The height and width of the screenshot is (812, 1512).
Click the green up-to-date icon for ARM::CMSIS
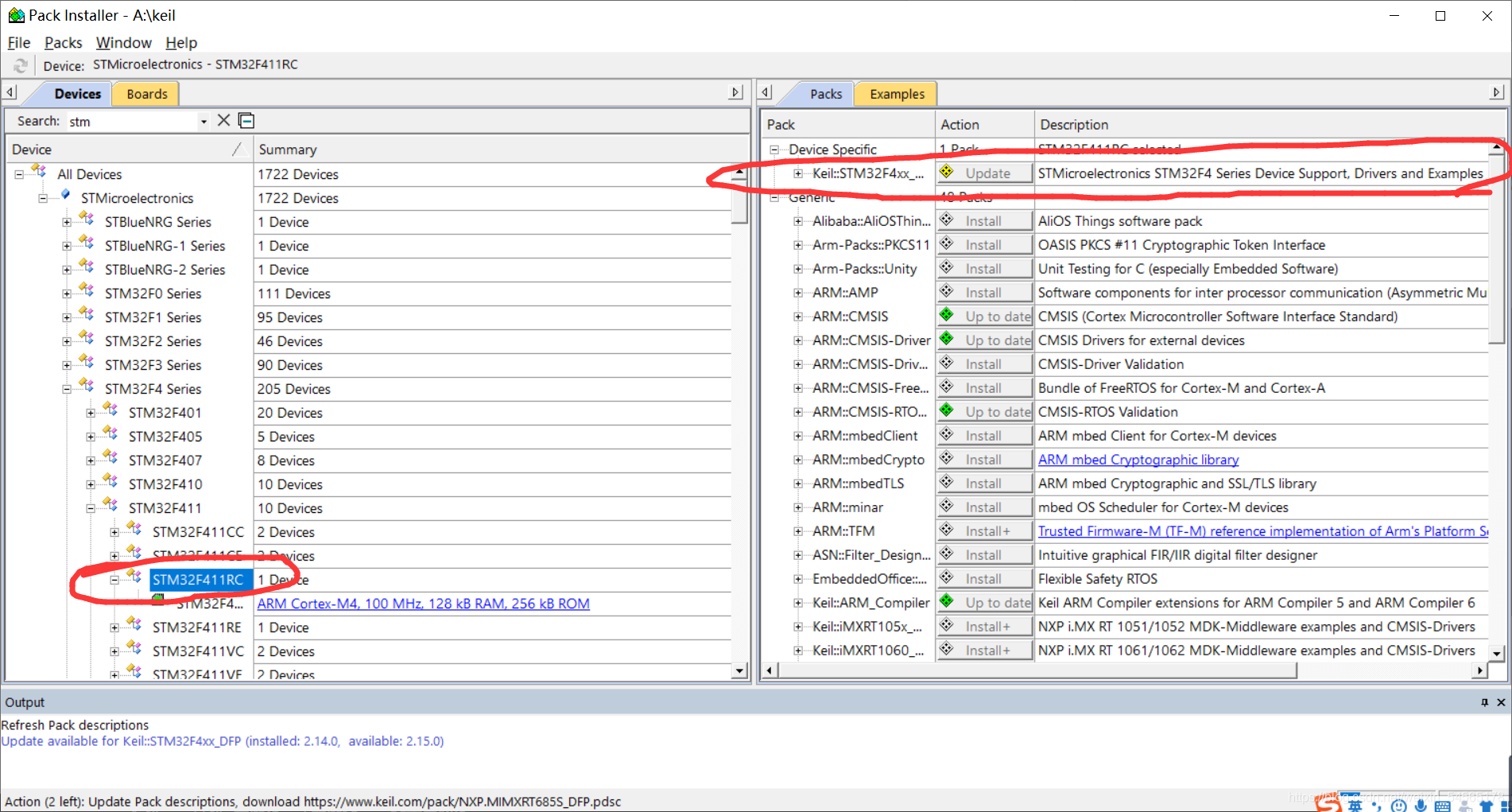coord(947,315)
